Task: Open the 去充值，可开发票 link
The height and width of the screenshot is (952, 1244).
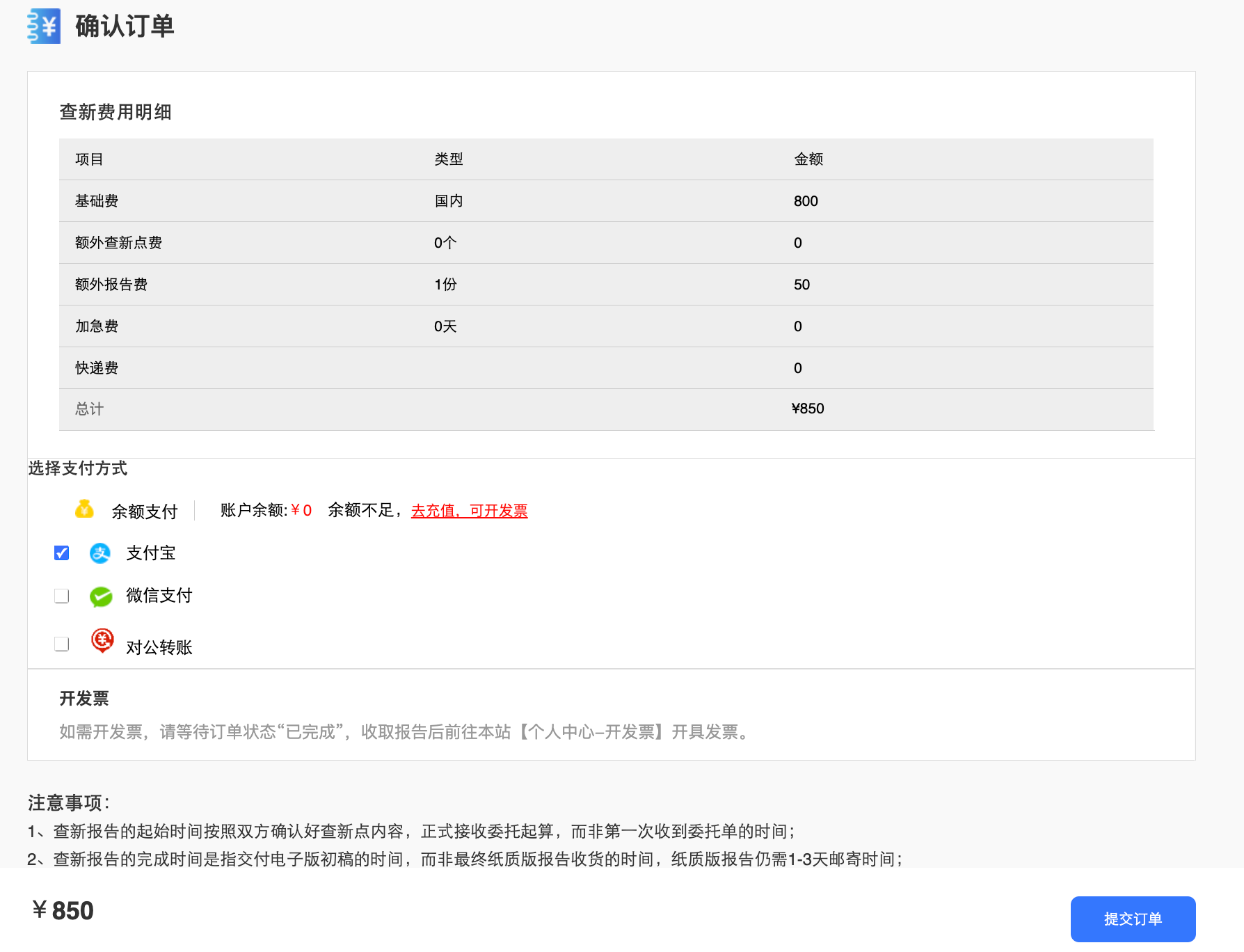Action: pos(470,511)
